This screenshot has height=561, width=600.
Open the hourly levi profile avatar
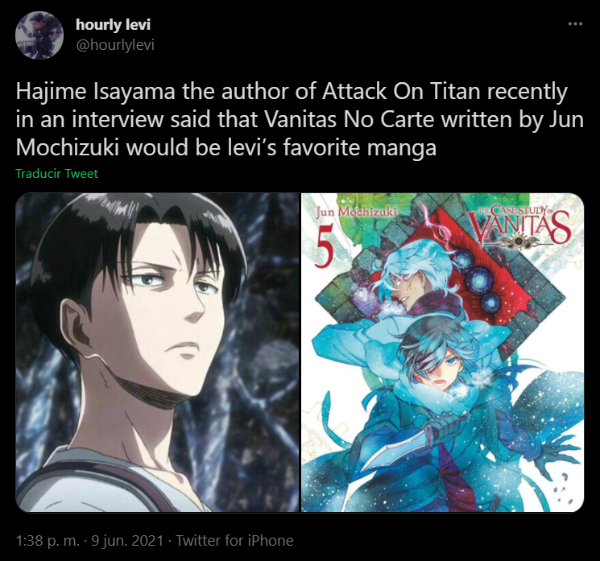coord(39,35)
